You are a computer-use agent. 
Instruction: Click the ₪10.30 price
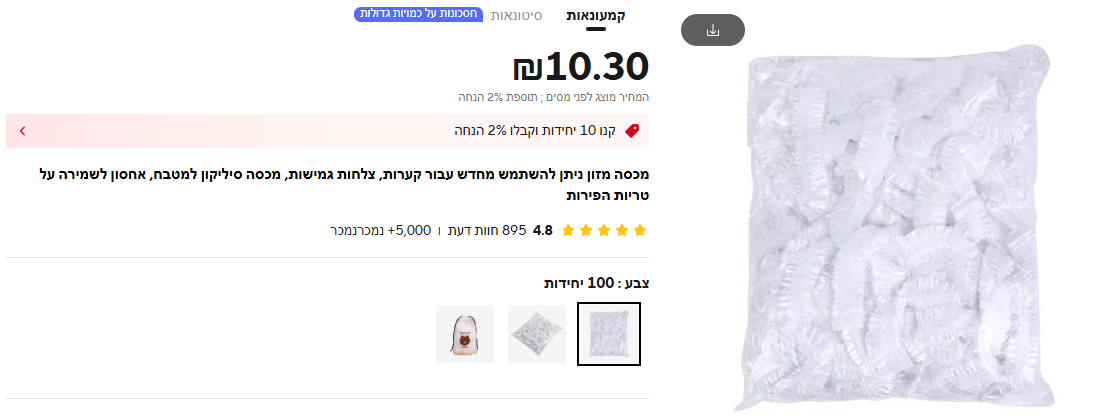point(581,66)
